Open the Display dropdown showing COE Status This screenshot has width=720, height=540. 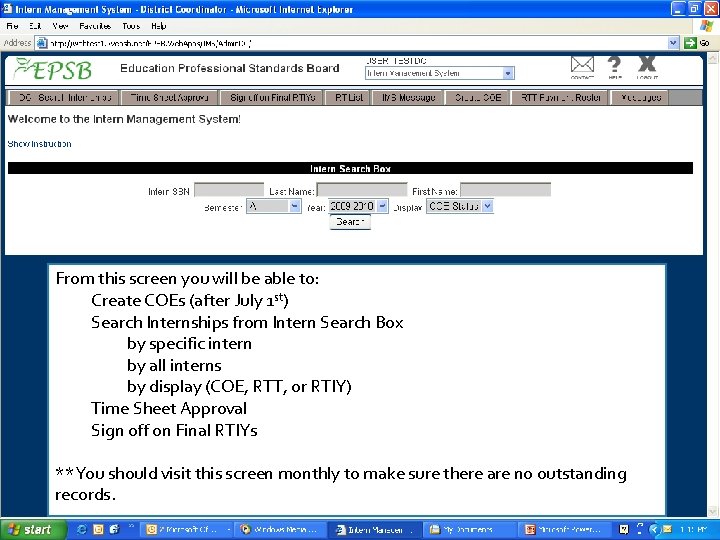coord(460,206)
